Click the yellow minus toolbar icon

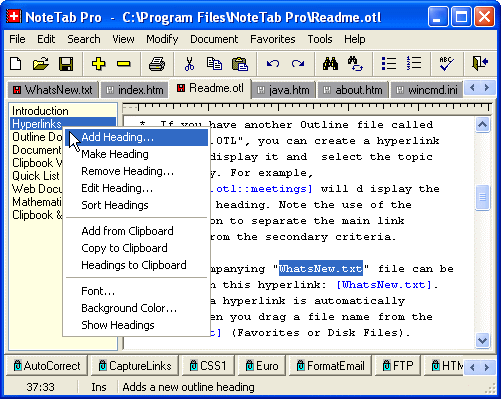(x=124, y=63)
